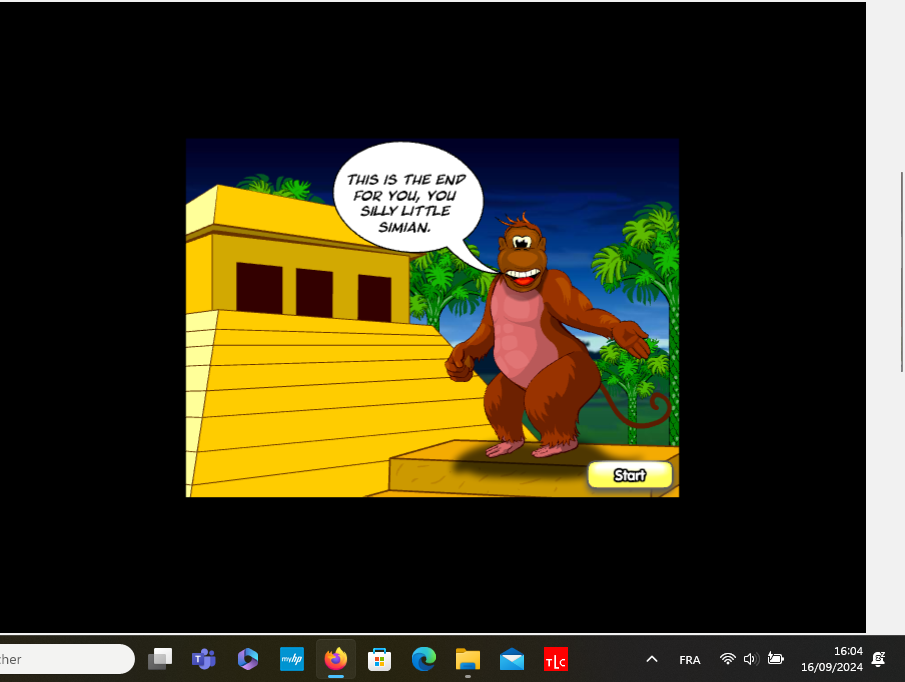
Task: Expand the hidden system tray icons chevron
Action: tap(652, 659)
